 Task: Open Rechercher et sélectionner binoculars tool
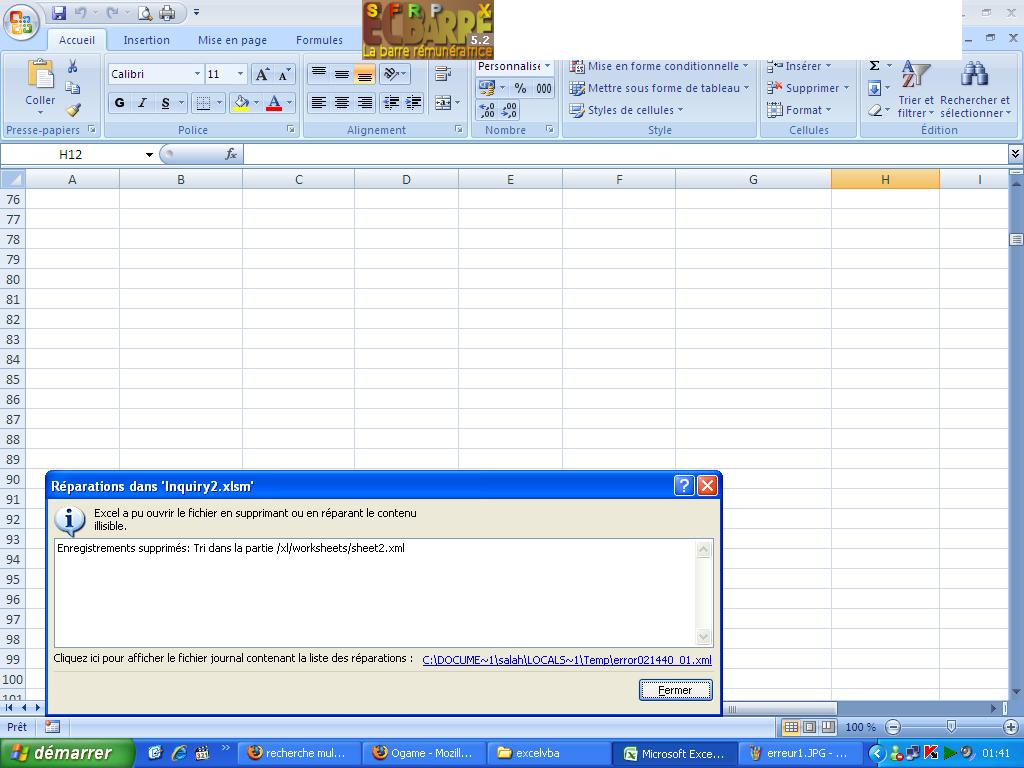point(975,89)
